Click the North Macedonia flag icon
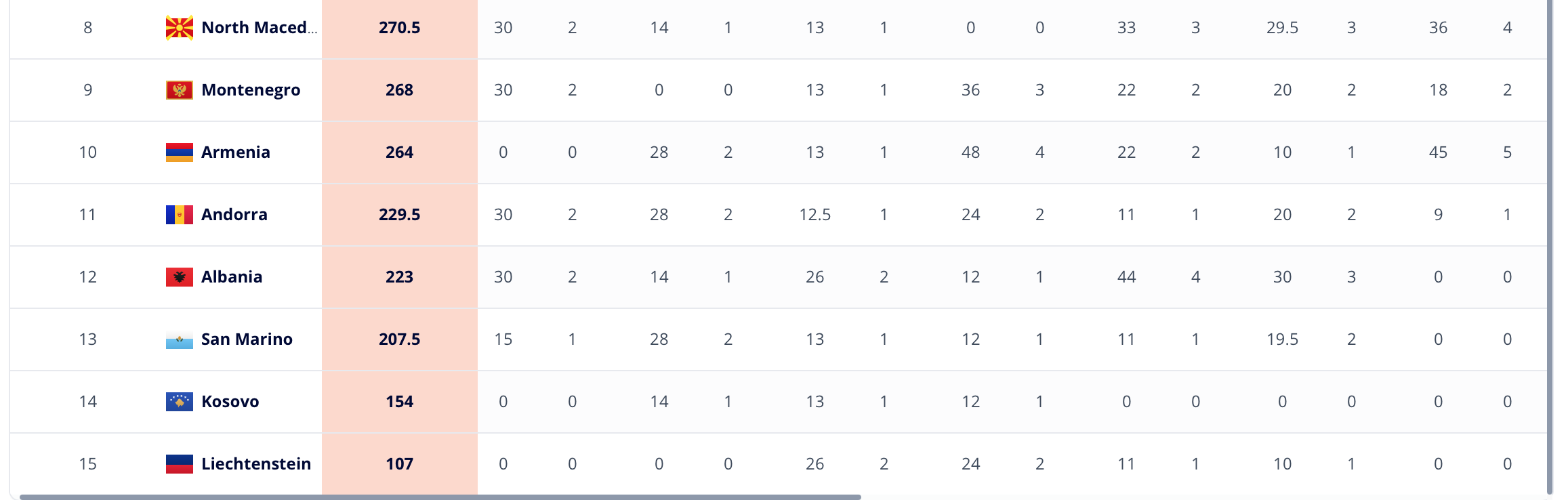Viewport: 1568px width, 500px height. (x=180, y=28)
